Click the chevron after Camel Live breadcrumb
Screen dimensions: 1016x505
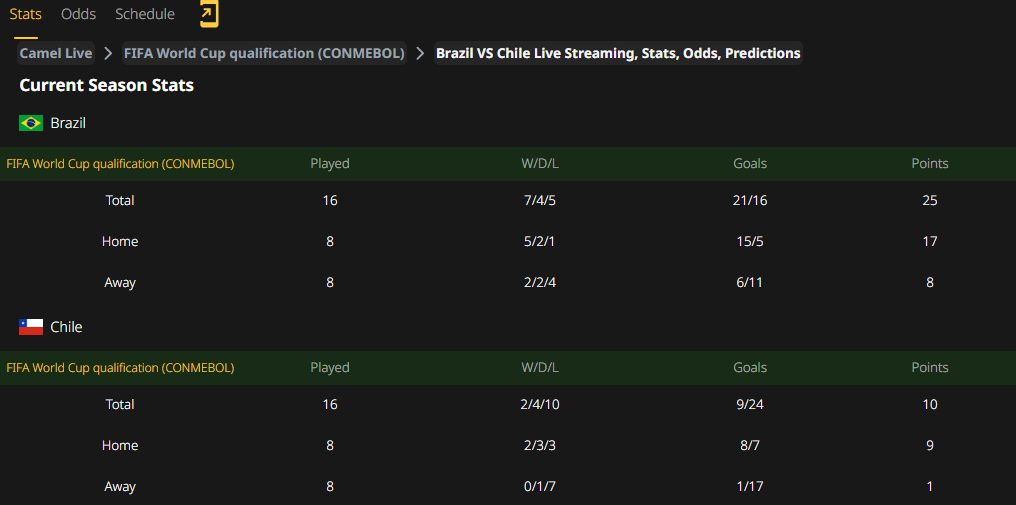click(109, 53)
